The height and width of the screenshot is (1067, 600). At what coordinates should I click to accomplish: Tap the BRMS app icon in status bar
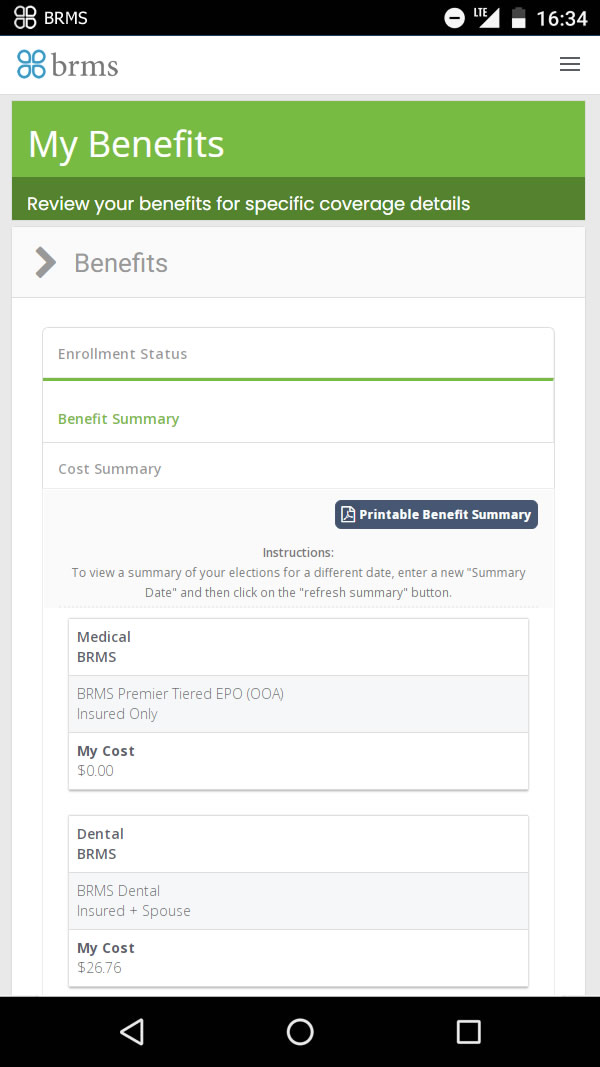coord(25,18)
